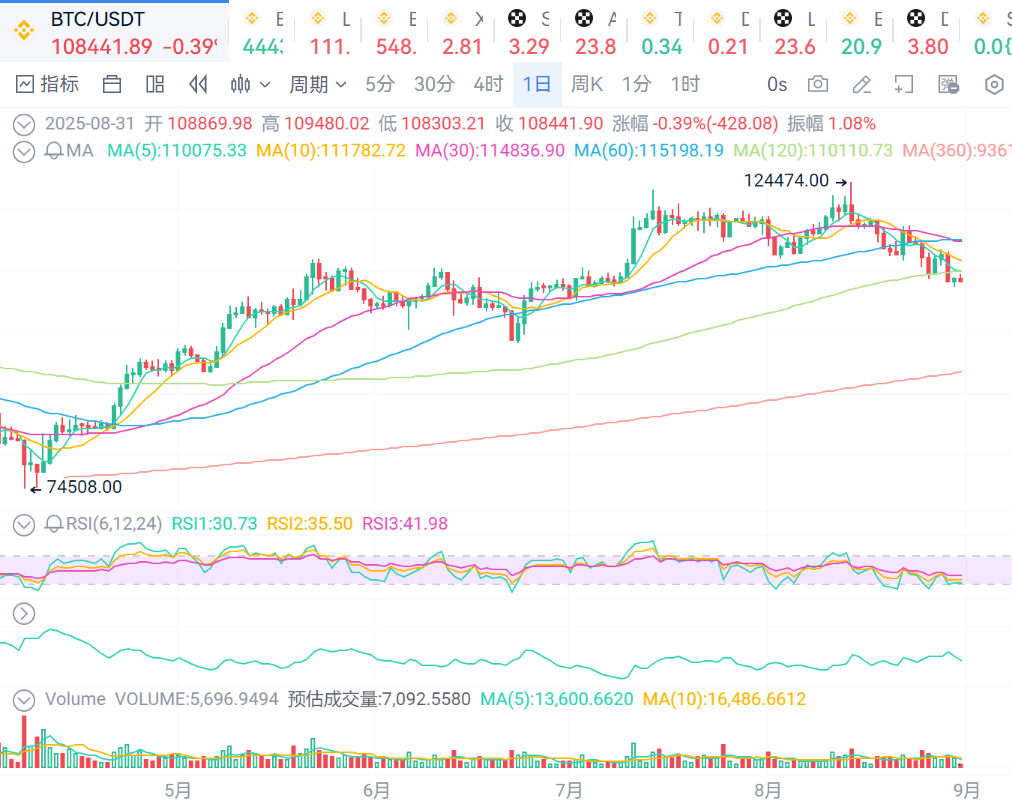Click the 2025-08-31 date text
The width and height of the screenshot is (1012, 810).
90,123
